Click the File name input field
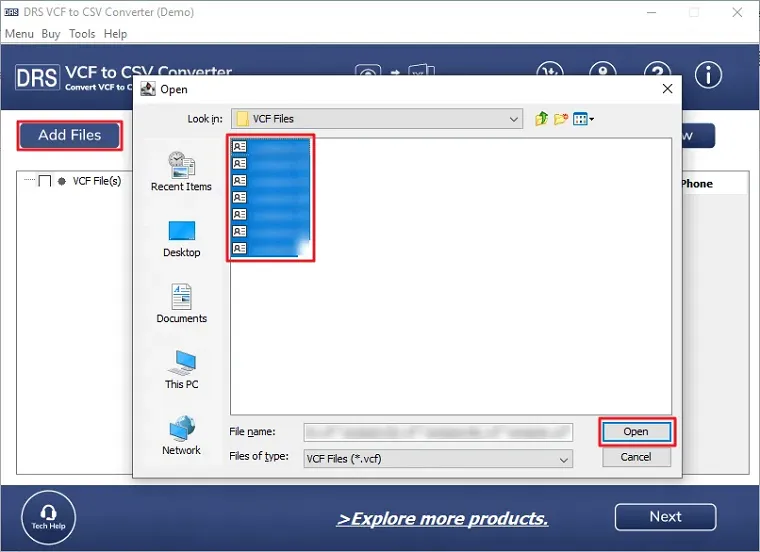Screen dimensions: 760x552 [x=438, y=432]
